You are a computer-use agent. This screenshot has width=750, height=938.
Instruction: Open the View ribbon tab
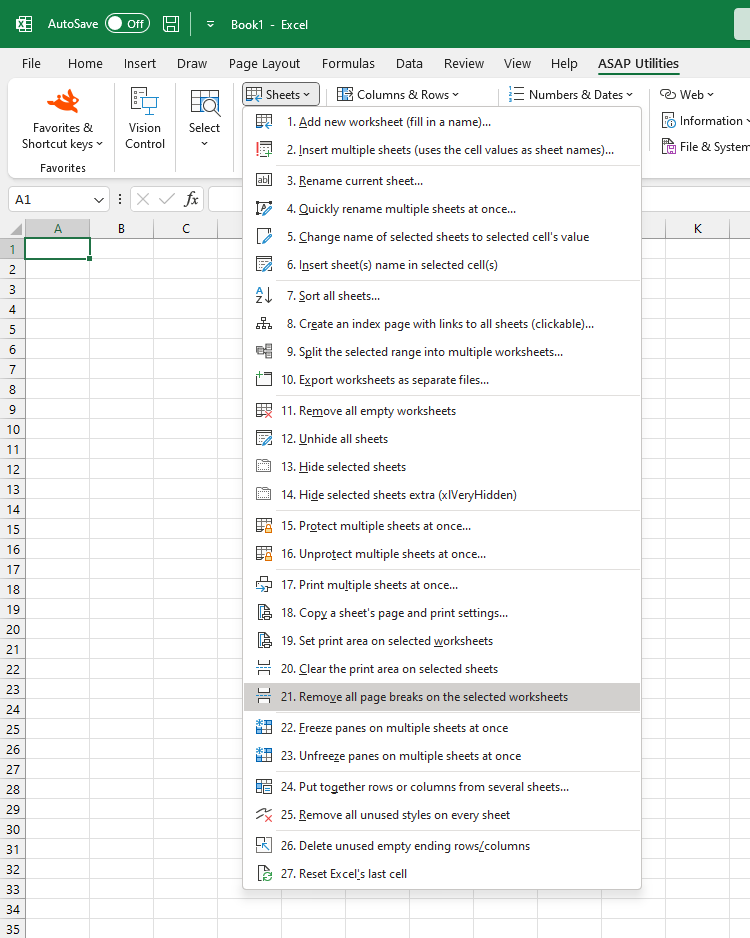(x=517, y=63)
